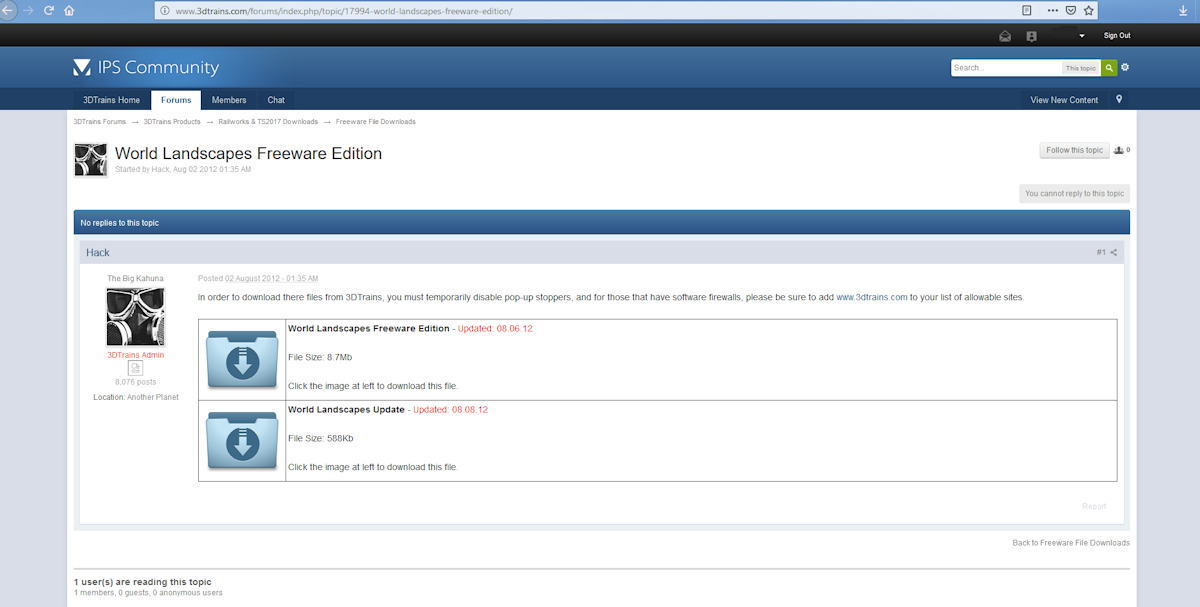
Task: Download World Landscapes Freeware Edition folder icon
Action: 242,359
